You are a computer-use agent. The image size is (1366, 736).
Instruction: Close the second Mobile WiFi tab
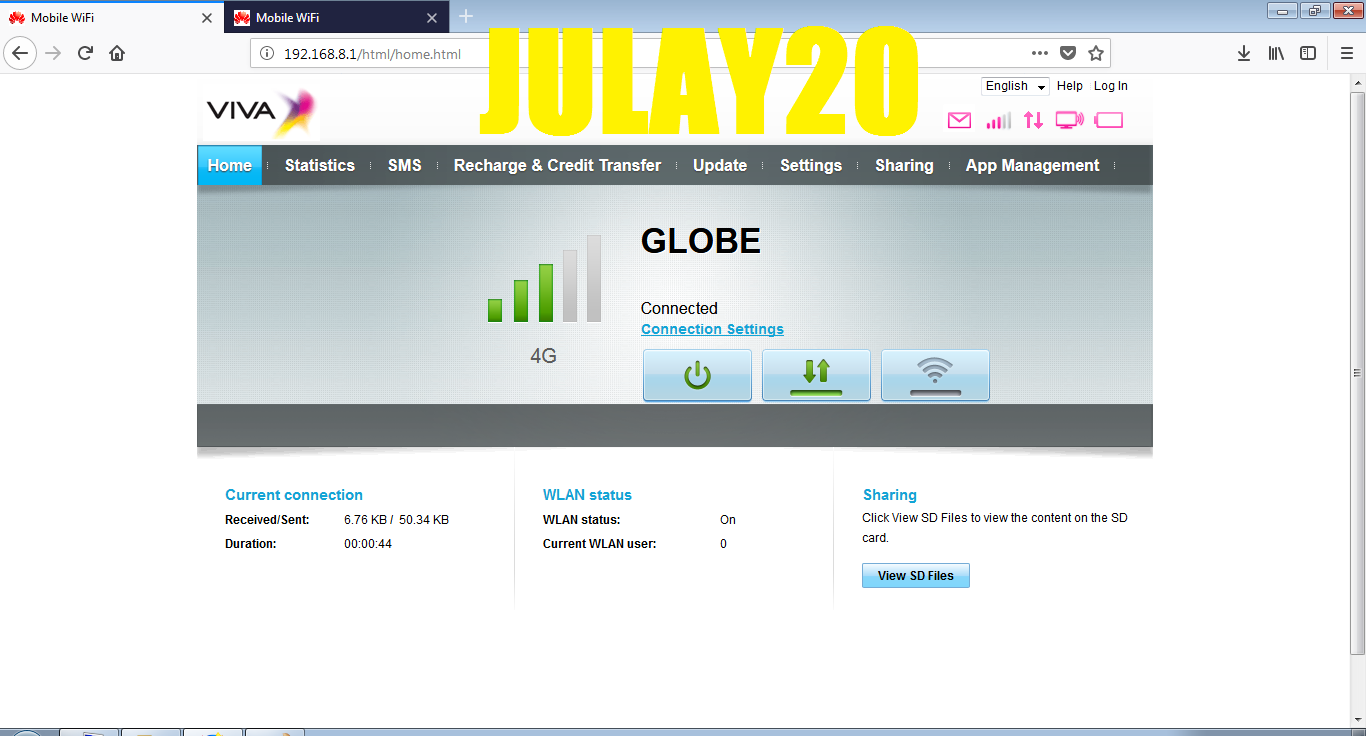pyautogui.click(x=432, y=18)
